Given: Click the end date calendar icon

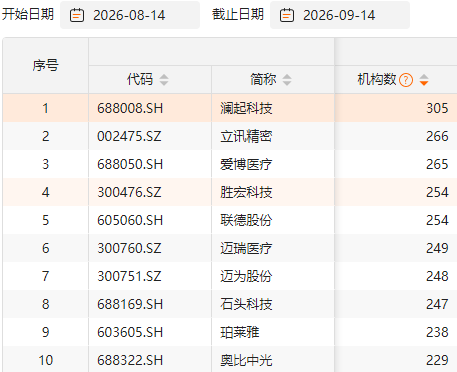Looking at the screenshot, I should (287, 15).
